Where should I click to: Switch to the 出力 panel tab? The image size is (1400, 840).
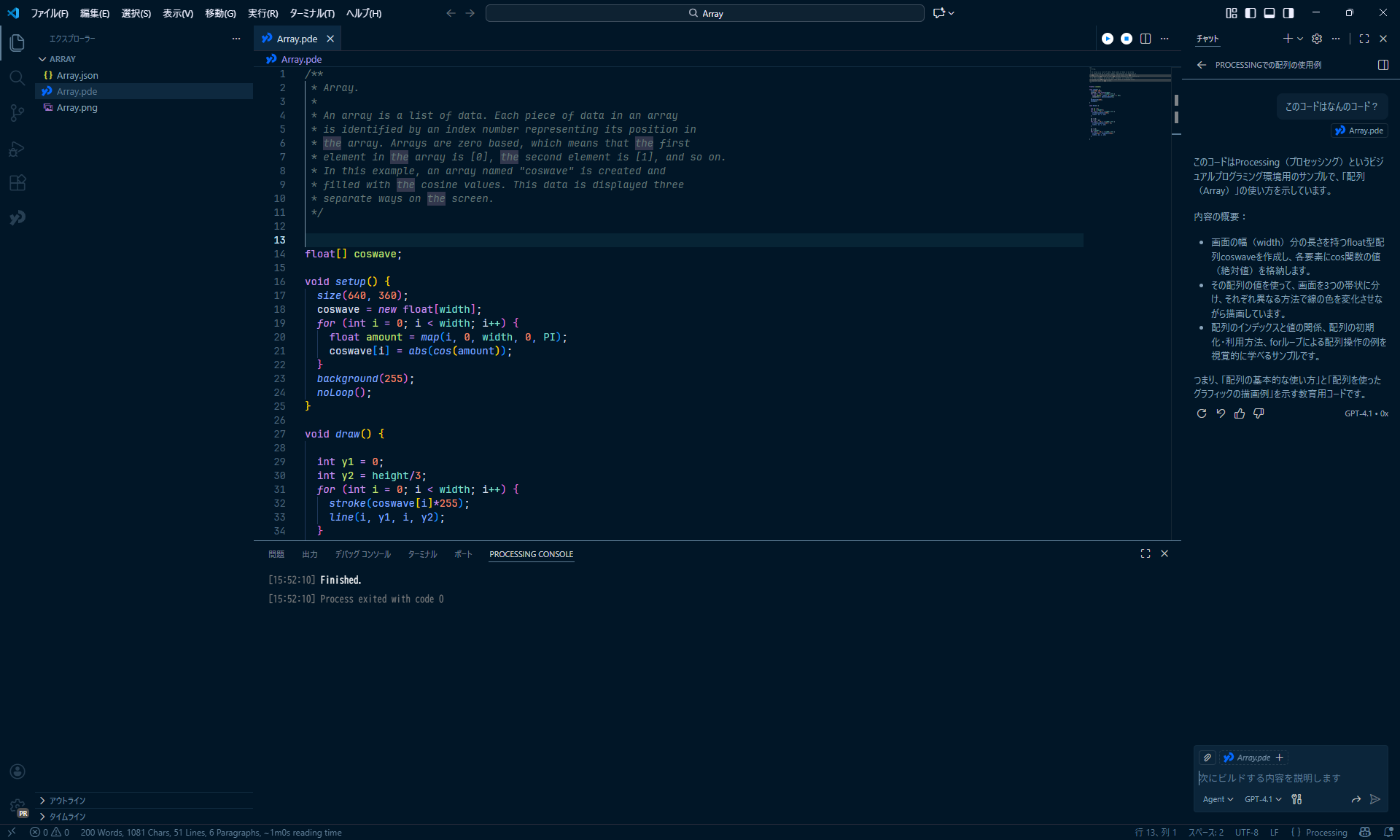coord(310,554)
